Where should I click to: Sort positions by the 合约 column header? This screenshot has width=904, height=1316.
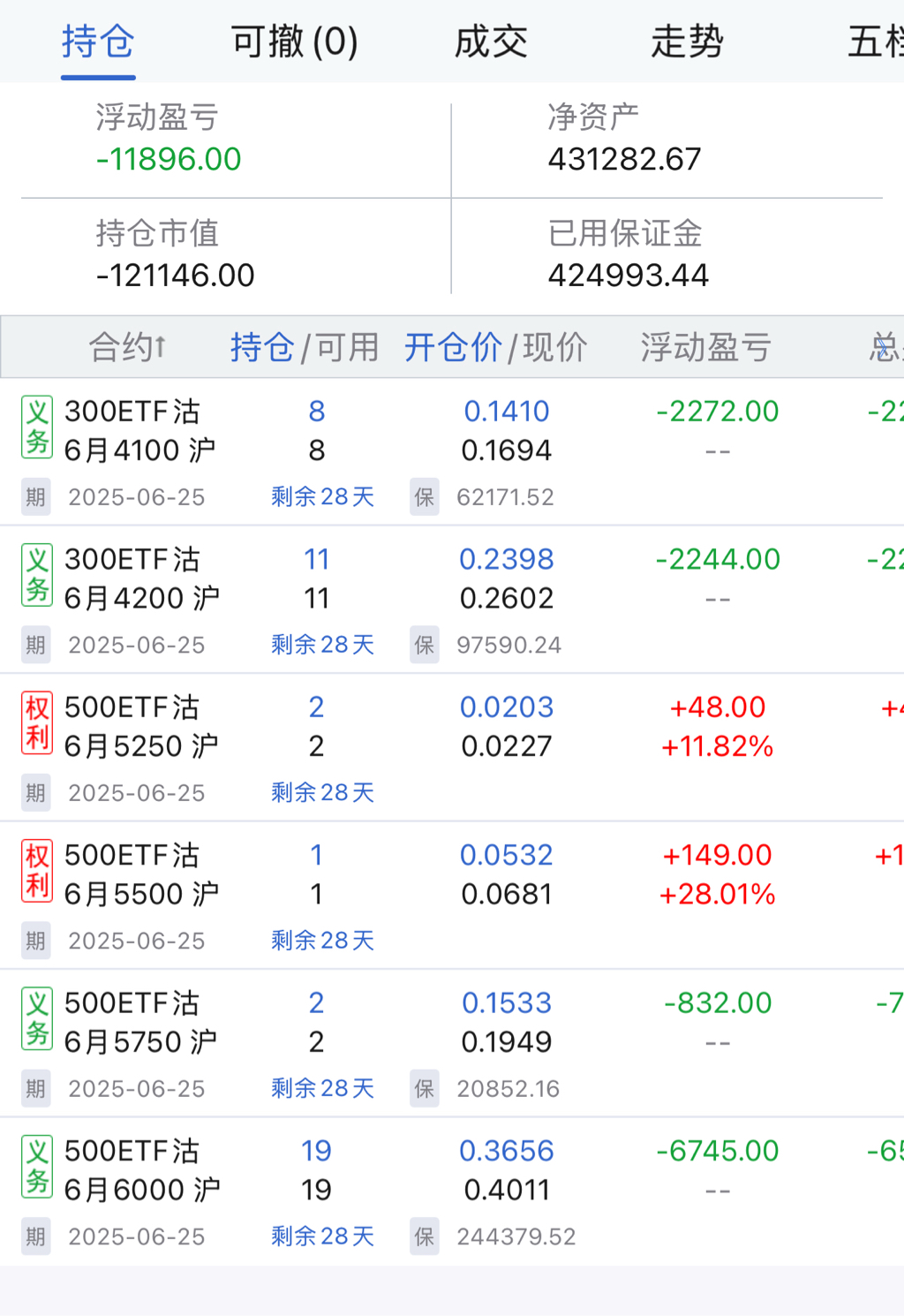pyautogui.click(x=127, y=347)
